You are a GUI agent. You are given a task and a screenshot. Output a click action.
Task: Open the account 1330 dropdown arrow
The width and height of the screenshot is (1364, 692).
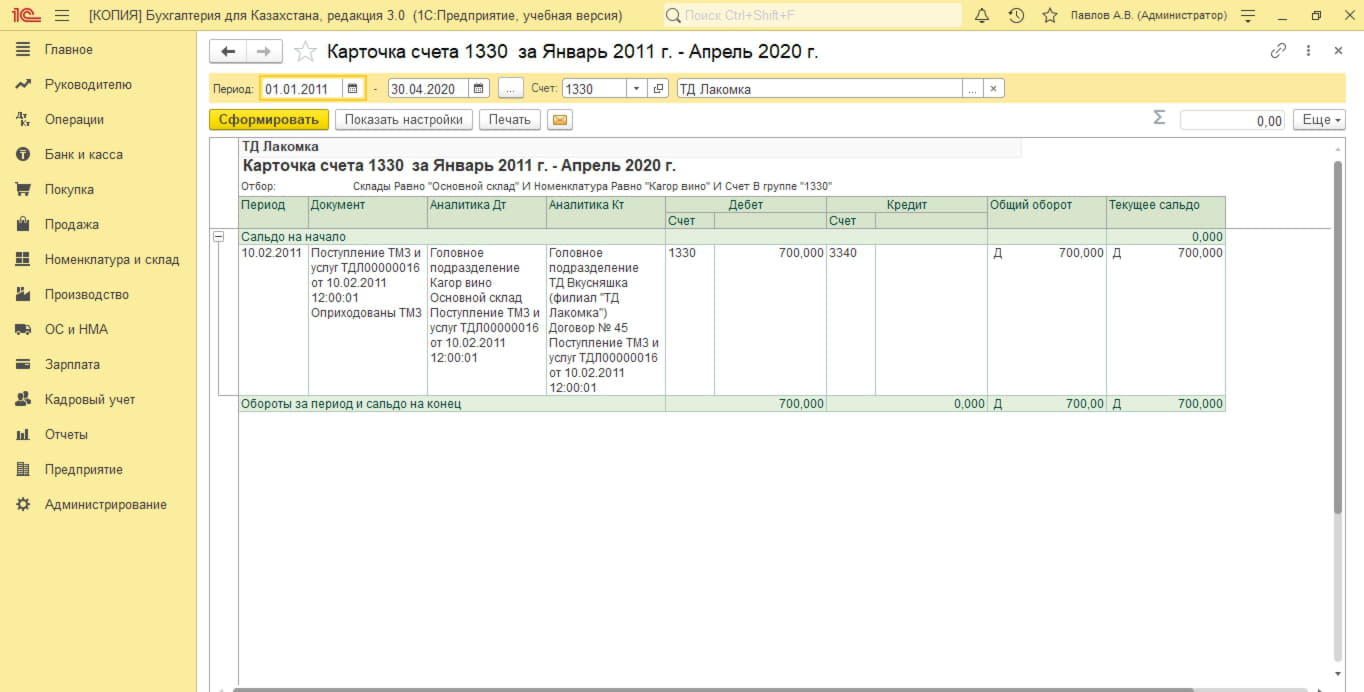click(636, 89)
